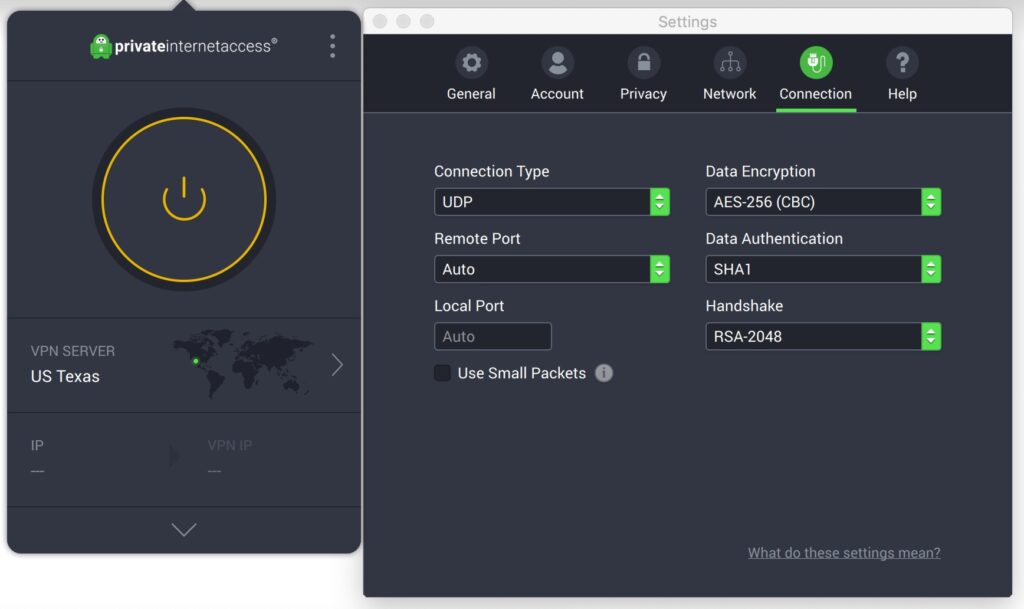Open the Account person icon
Screen dimensions: 1024x609
point(557,63)
